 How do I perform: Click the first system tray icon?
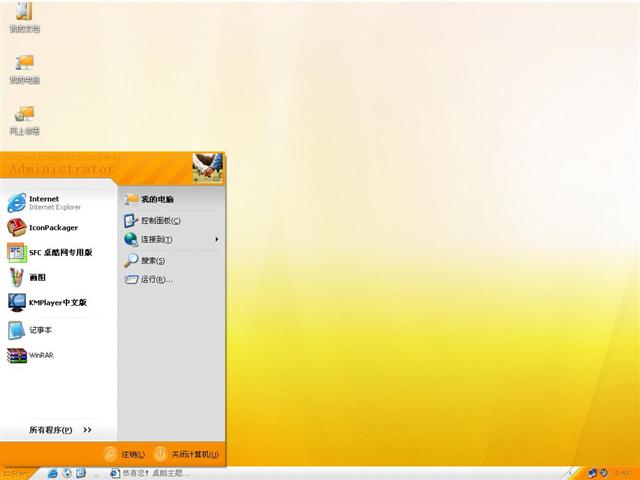(x=592, y=473)
